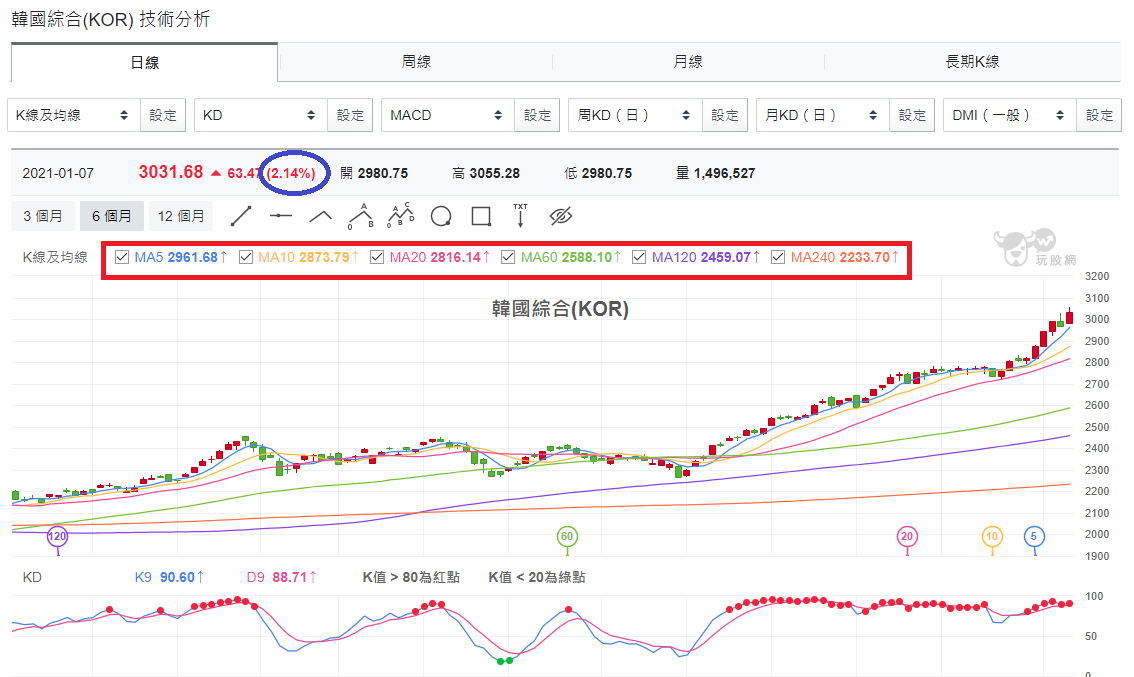The width and height of the screenshot is (1134, 677).
Task: Open the KD indicator dropdown
Action: 260,115
